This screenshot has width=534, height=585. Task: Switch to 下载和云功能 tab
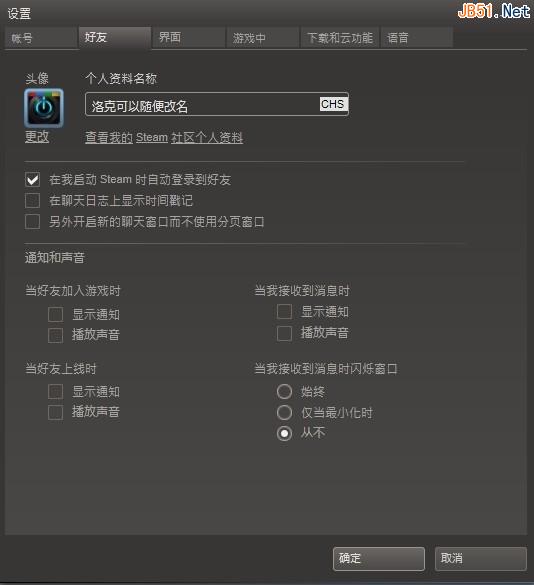340,38
